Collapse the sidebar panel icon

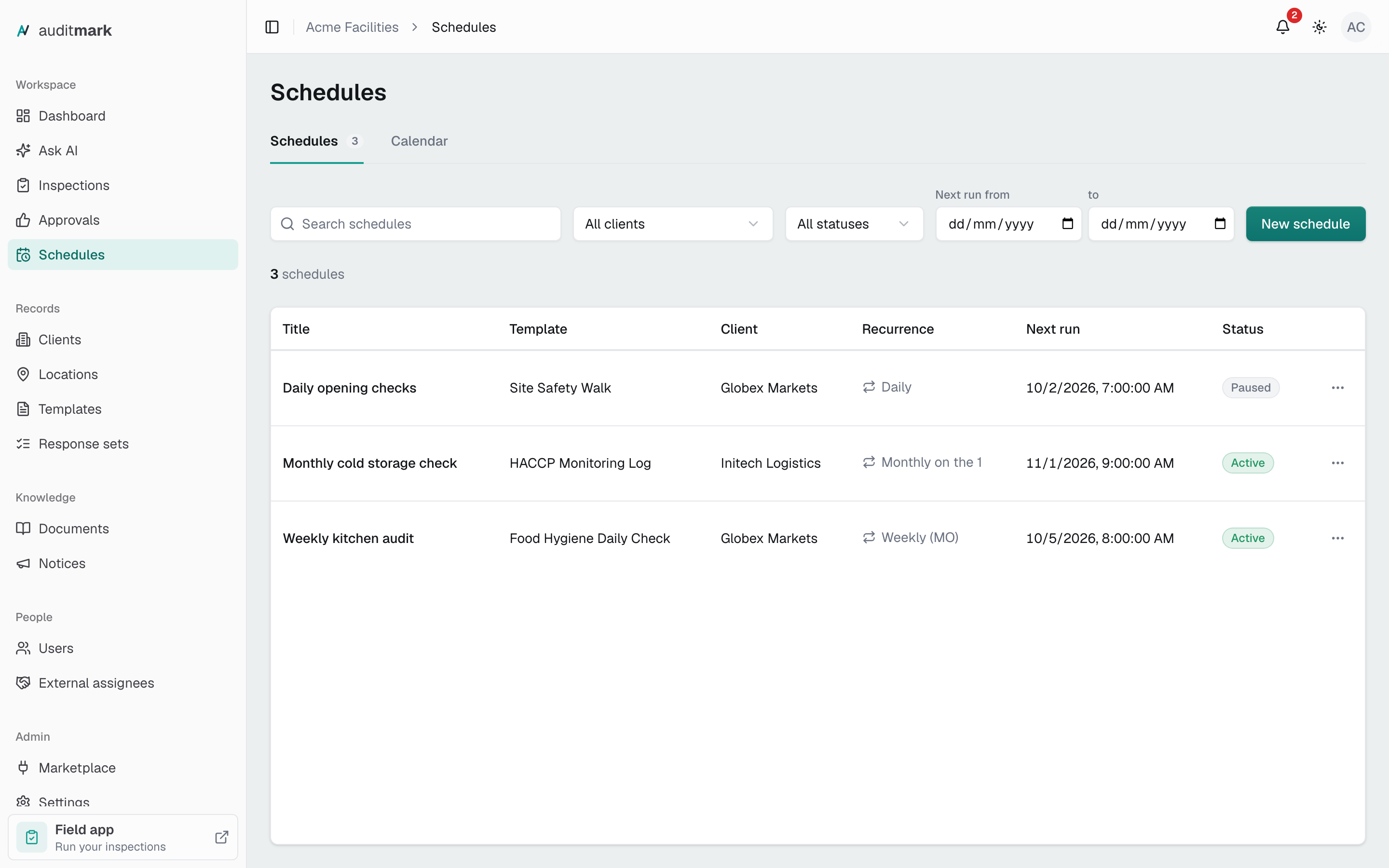[x=272, y=27]
